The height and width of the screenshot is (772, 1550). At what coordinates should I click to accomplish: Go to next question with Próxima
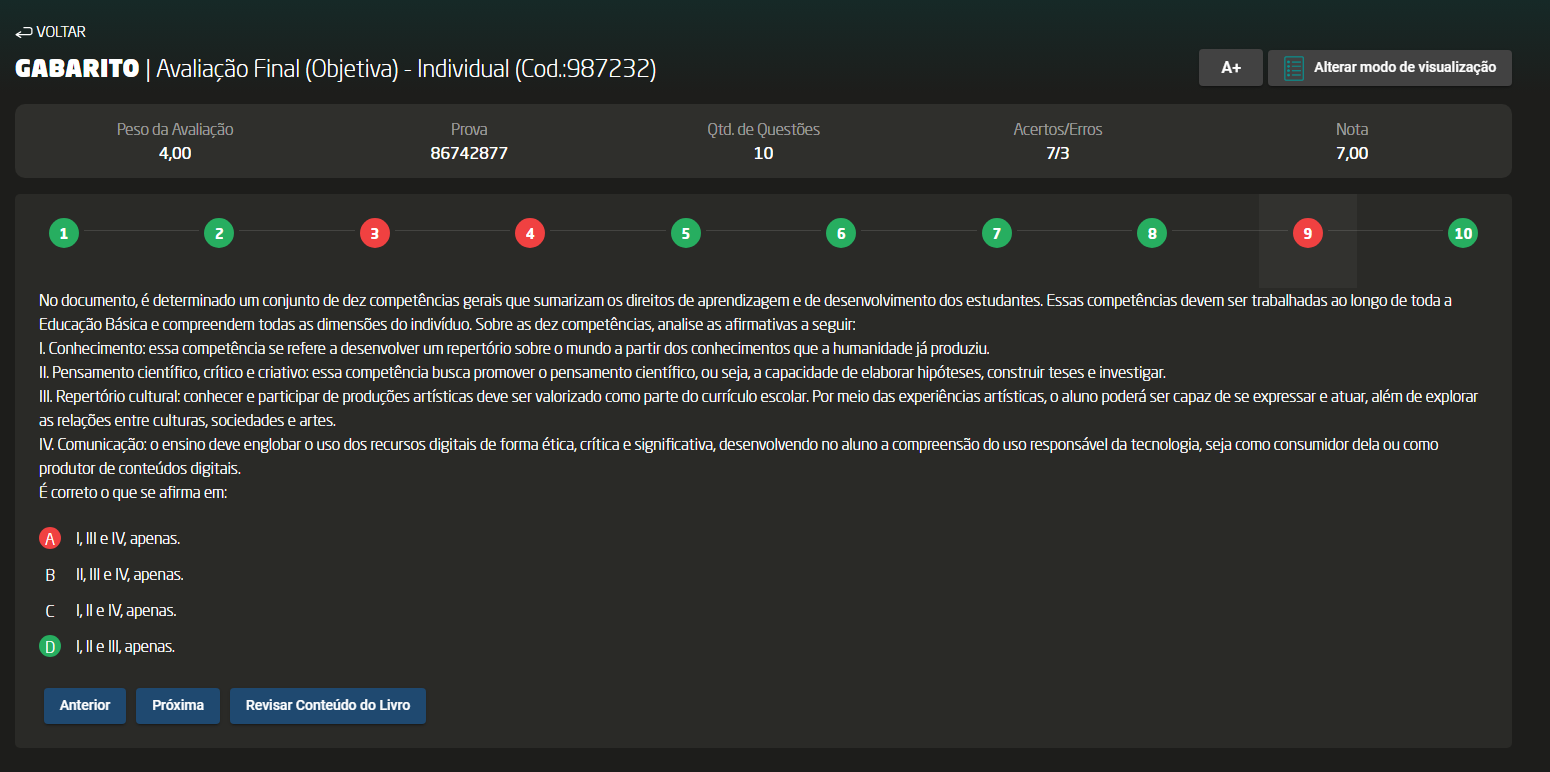178,705
